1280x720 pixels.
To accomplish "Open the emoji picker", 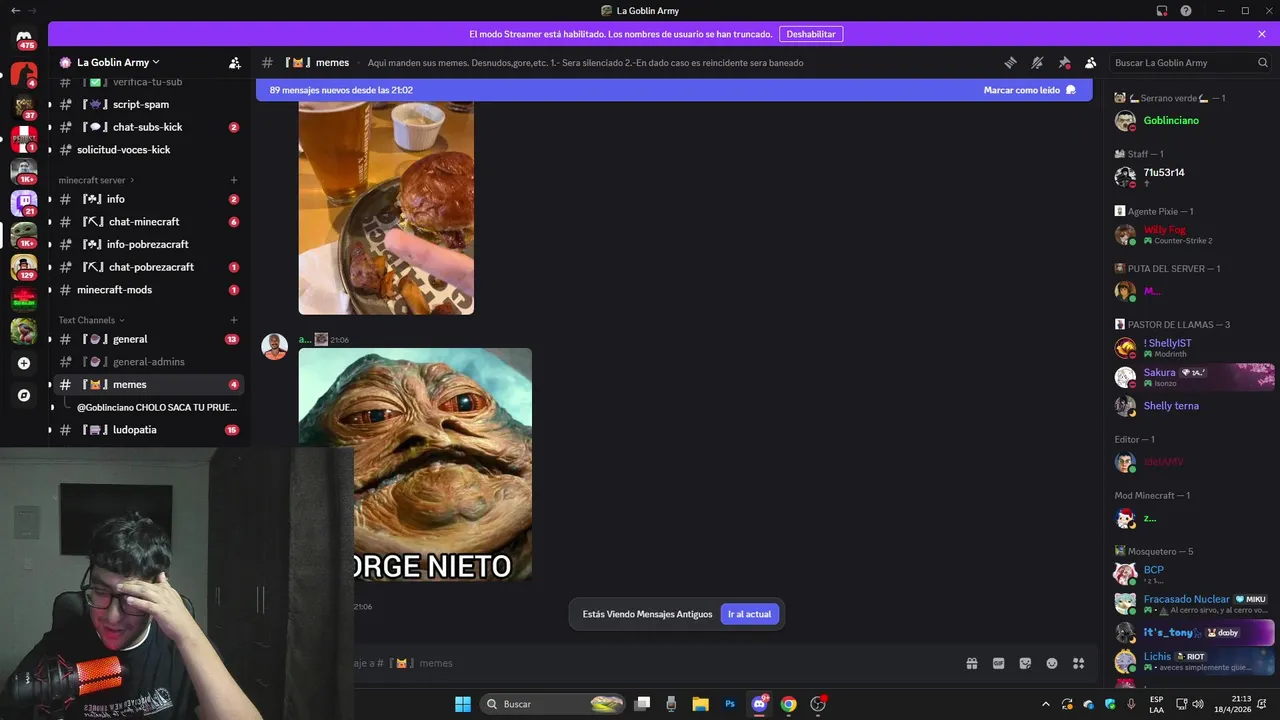I will [x=1052, y=663].
